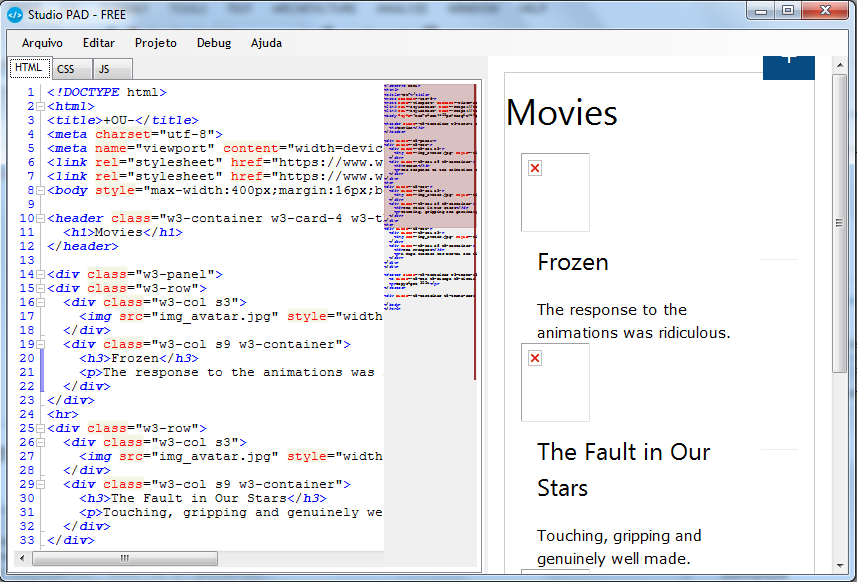Click the Frozen title in preview
The width and height of the screenshot is (857, 582).
click(x=573, y=262)
